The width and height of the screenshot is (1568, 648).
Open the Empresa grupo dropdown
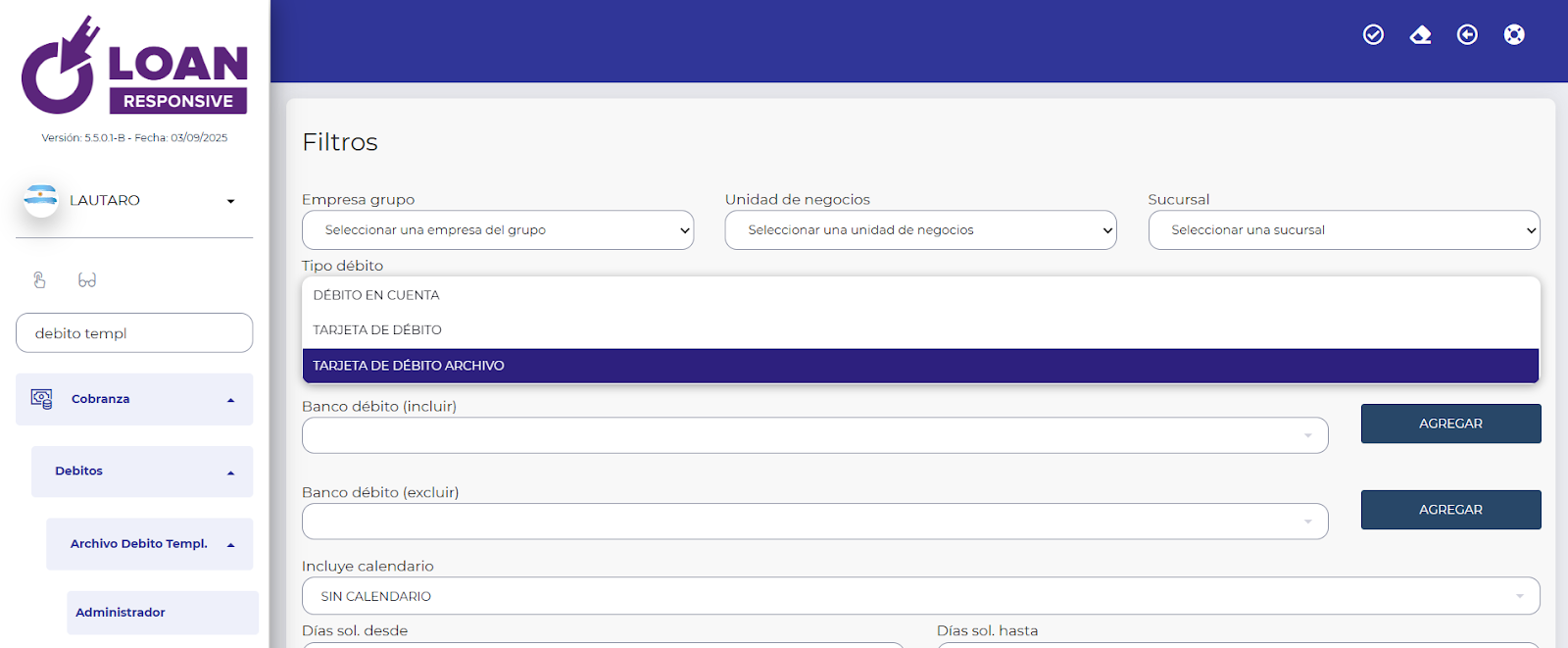[x=498, y=230]
